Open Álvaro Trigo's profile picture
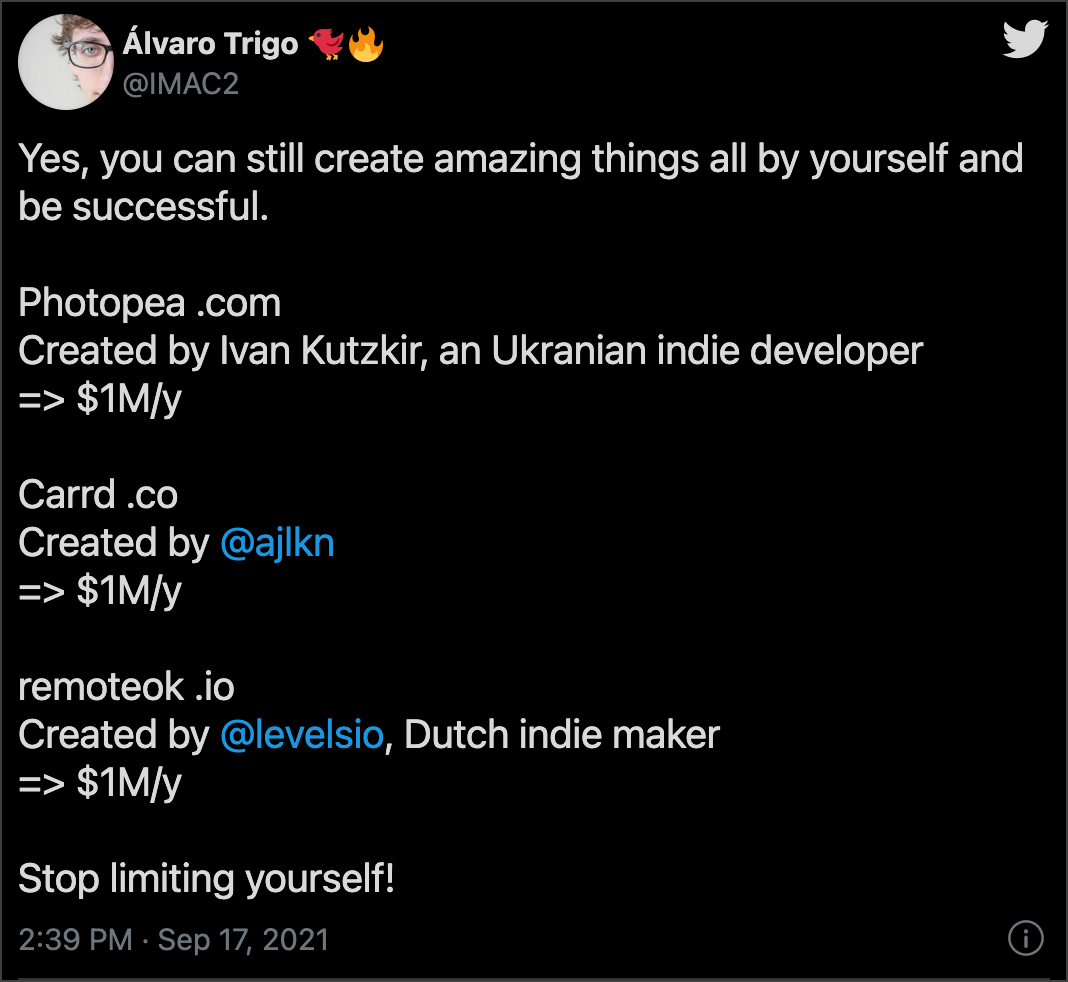The width and height of the screenshot is (1068, 982). (x=64, y=63)
